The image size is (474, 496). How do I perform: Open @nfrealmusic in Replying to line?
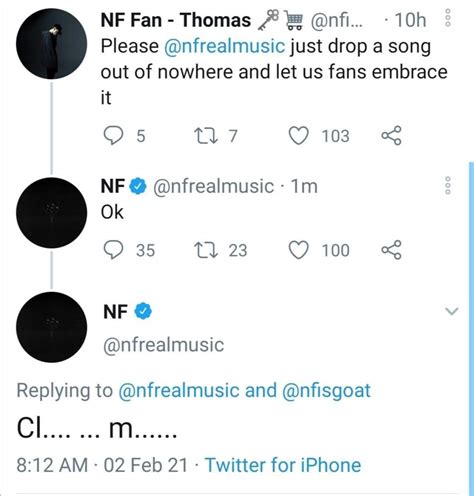click(x=179, y=391)
